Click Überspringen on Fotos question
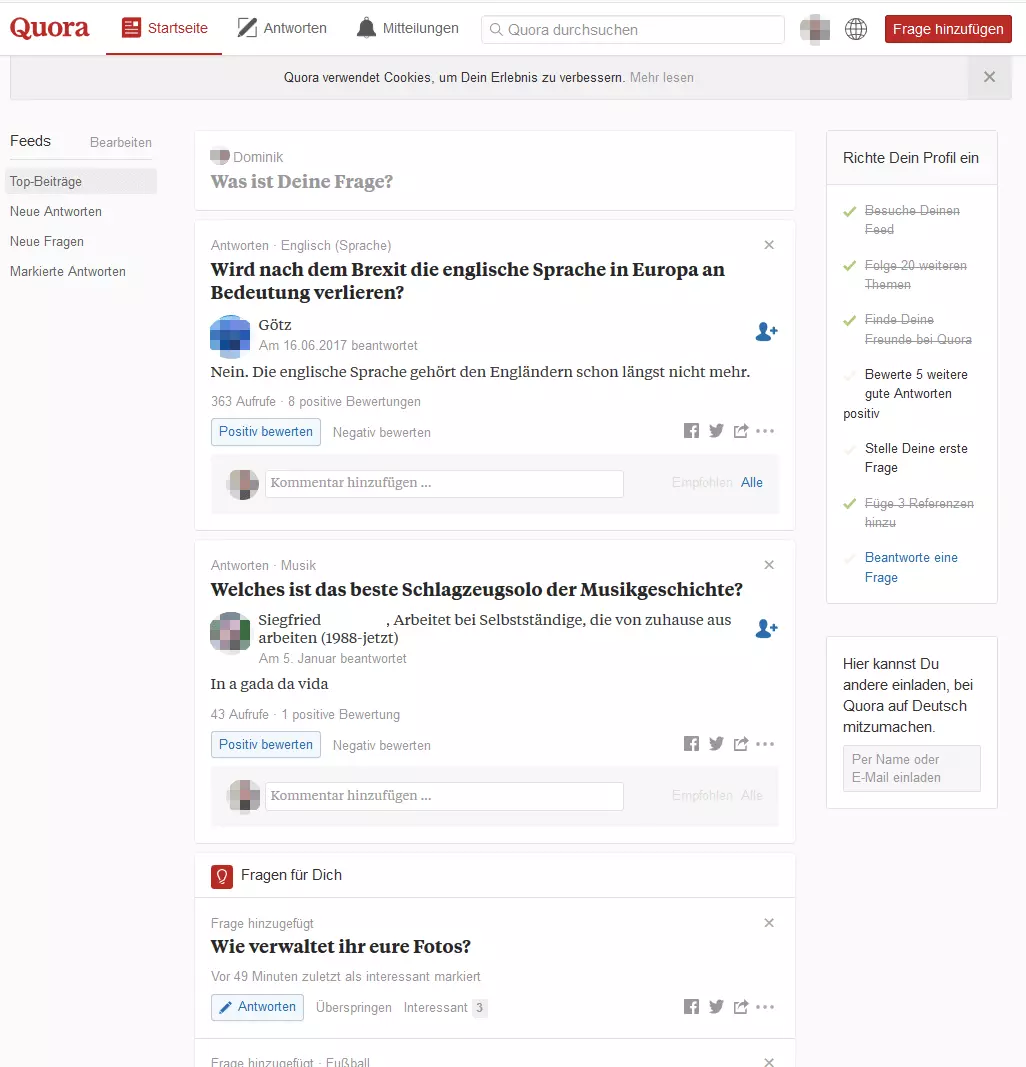This screenshot has width=1026, height=1067. [354, 1008]
